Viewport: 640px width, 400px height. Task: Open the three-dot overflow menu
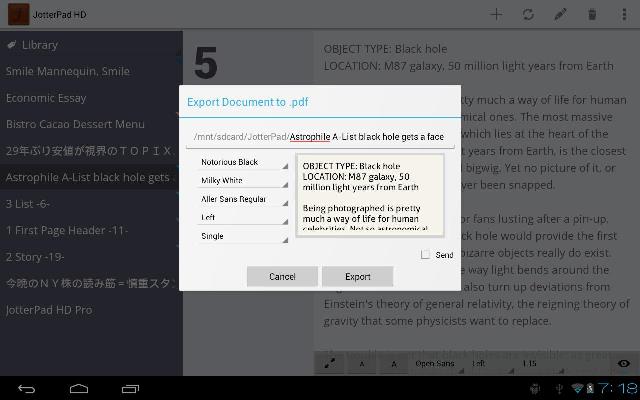point(624,15)
